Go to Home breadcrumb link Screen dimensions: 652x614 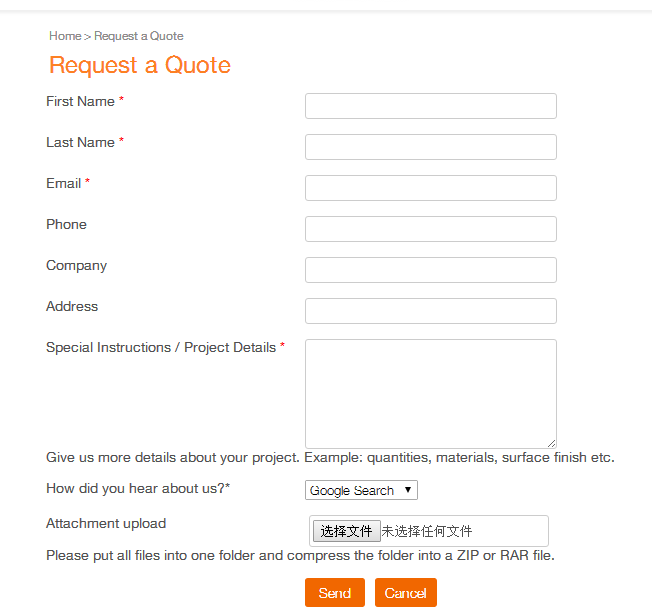pyautogui.click(x=65, y=36)
